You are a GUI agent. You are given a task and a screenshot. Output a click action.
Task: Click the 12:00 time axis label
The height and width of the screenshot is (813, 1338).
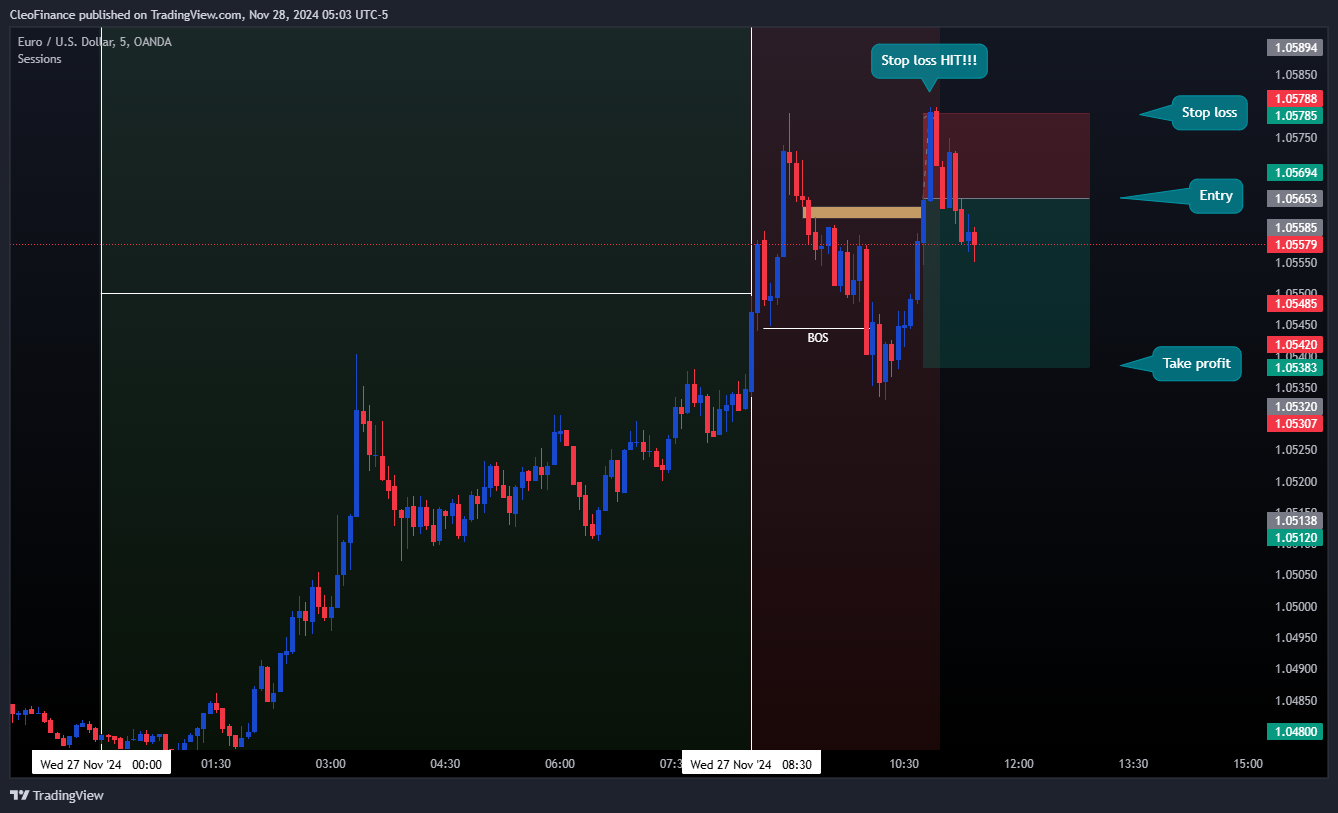point(1019,764)
